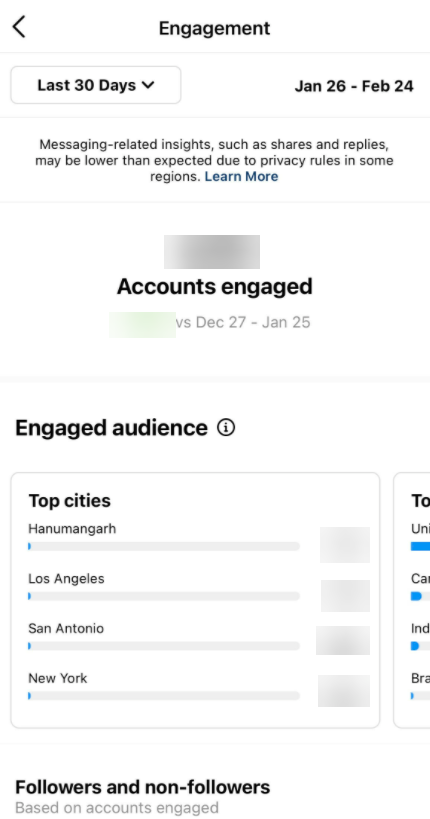The image size is (430, 819).
Task: Click the Engagement page title
Action: click(215, 28)
